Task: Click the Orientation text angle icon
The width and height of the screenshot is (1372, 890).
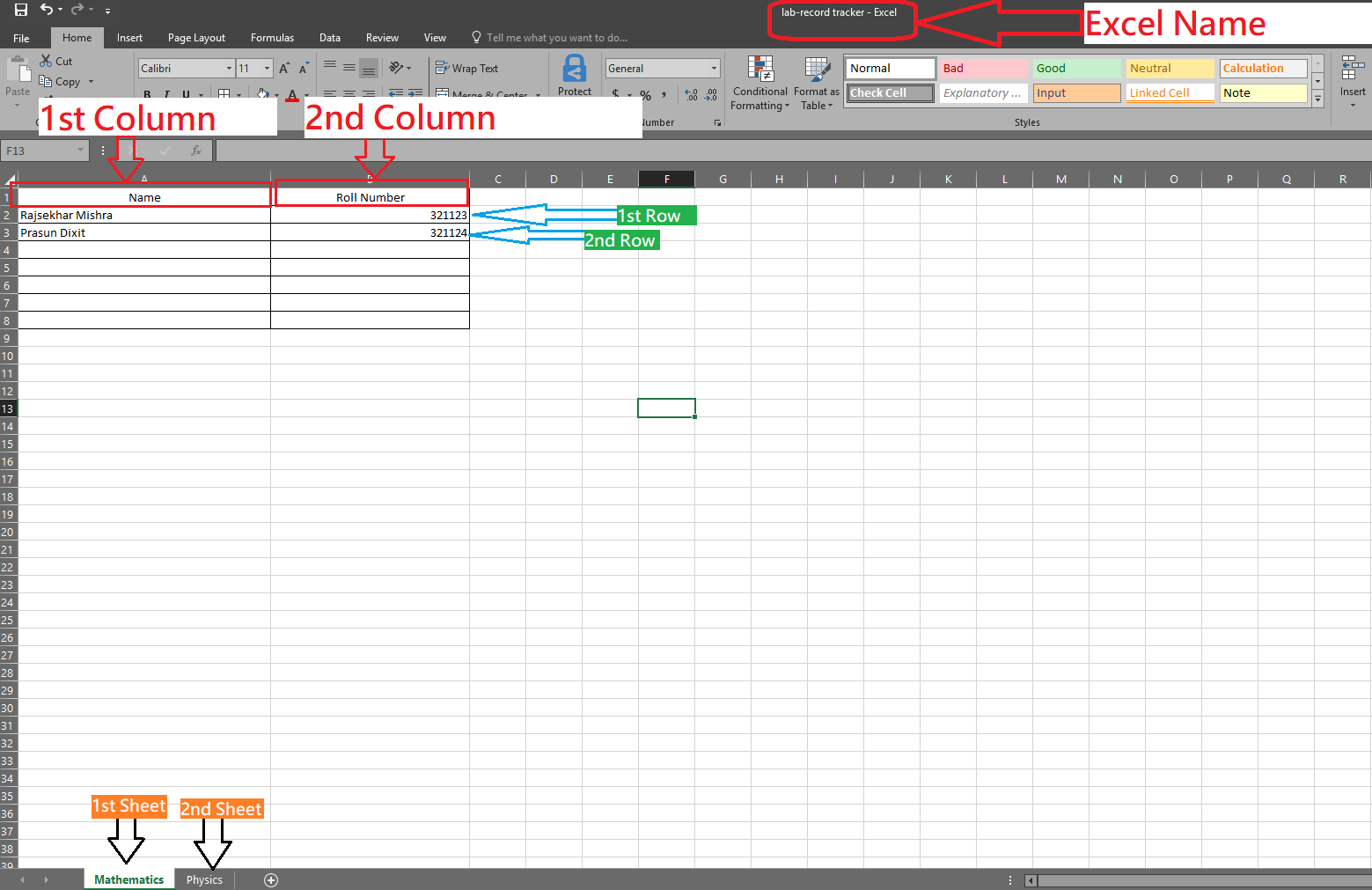Action: 396,68
